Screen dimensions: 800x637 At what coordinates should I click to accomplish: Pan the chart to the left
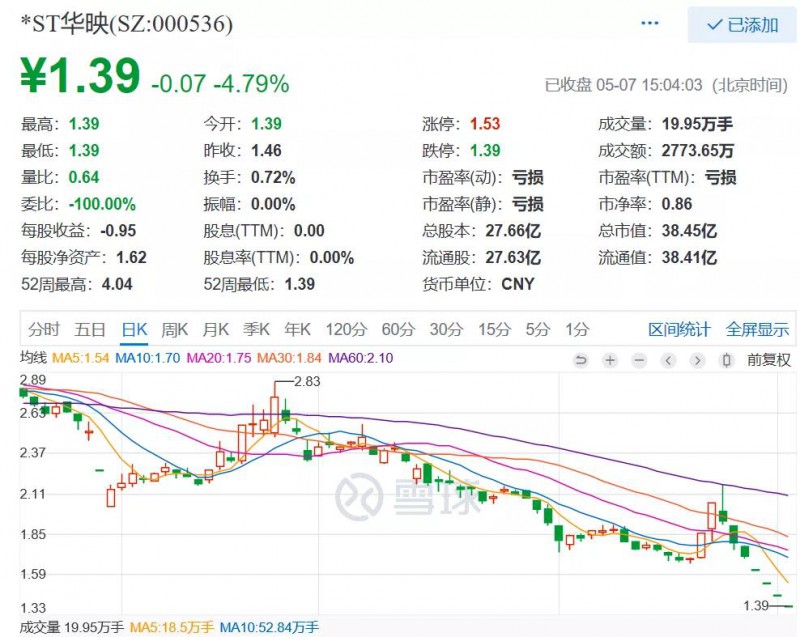click(x=665, y=360)
